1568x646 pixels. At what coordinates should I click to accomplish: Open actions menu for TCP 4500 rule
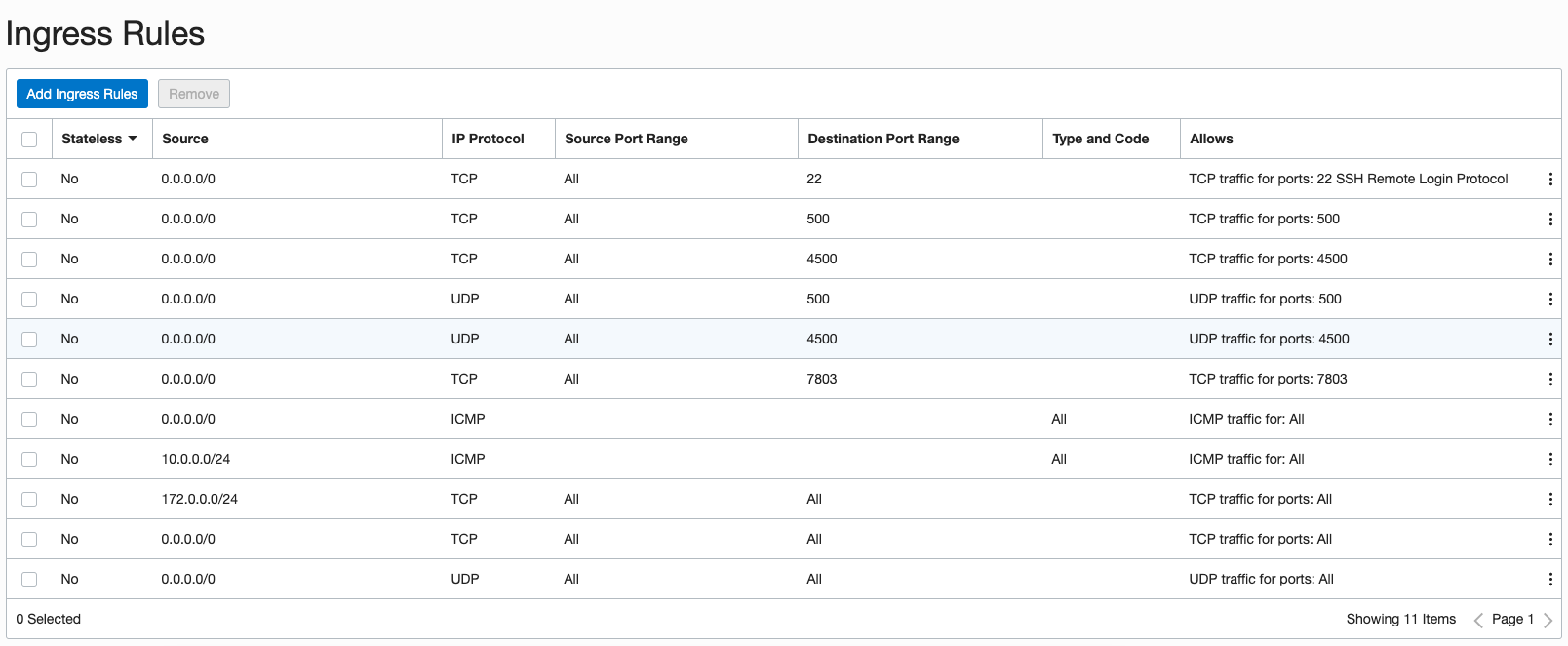(x=1550, y=259)
